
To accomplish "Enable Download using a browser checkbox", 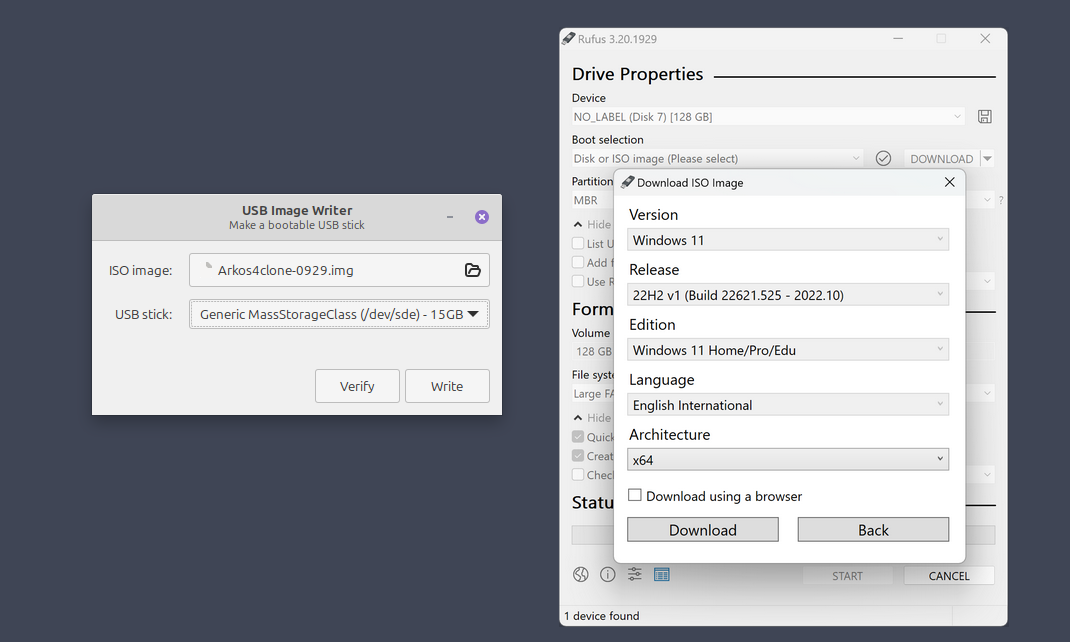I will coord(634,495).
